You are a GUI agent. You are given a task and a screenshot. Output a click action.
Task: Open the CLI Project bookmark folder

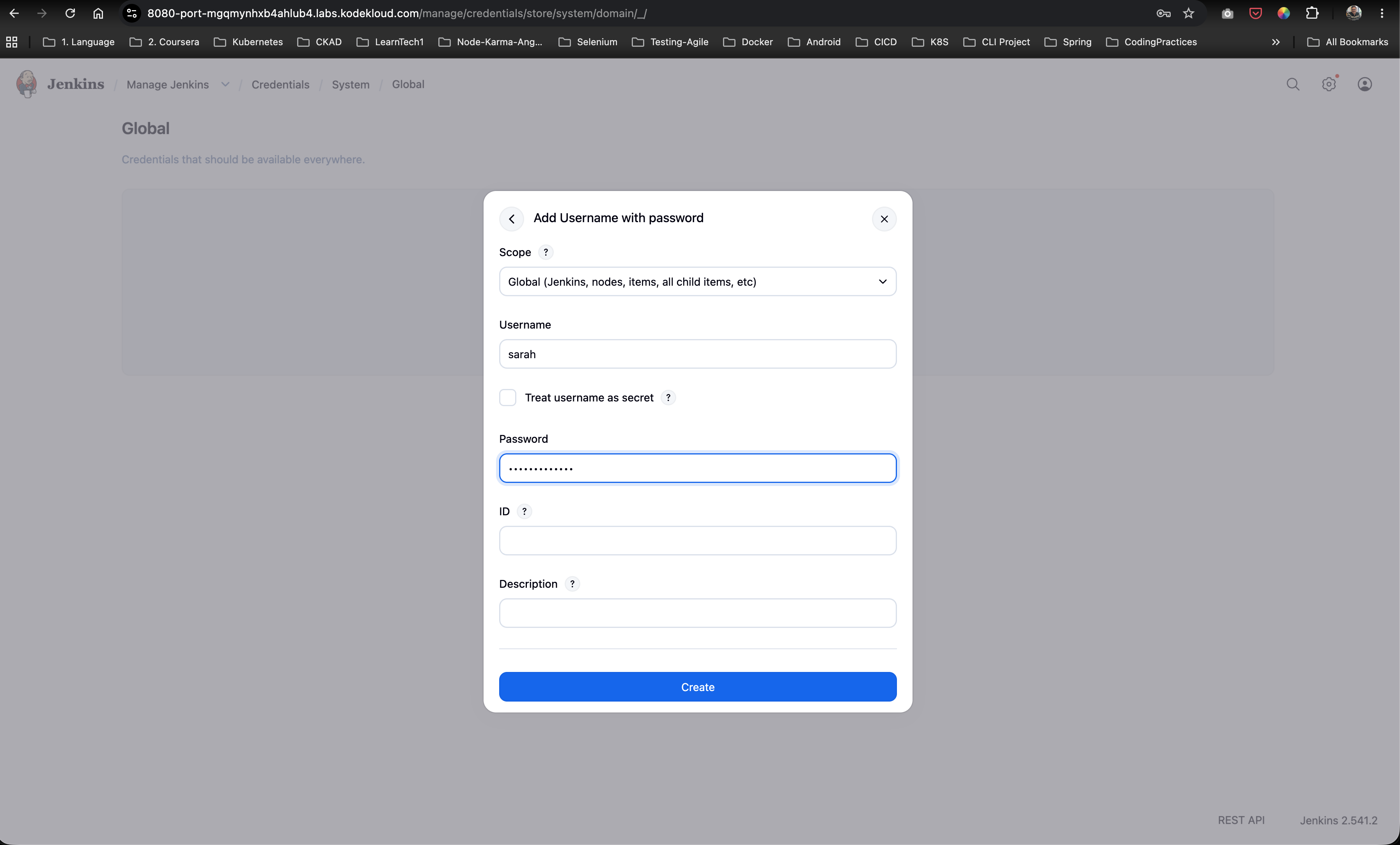[996, 42]
